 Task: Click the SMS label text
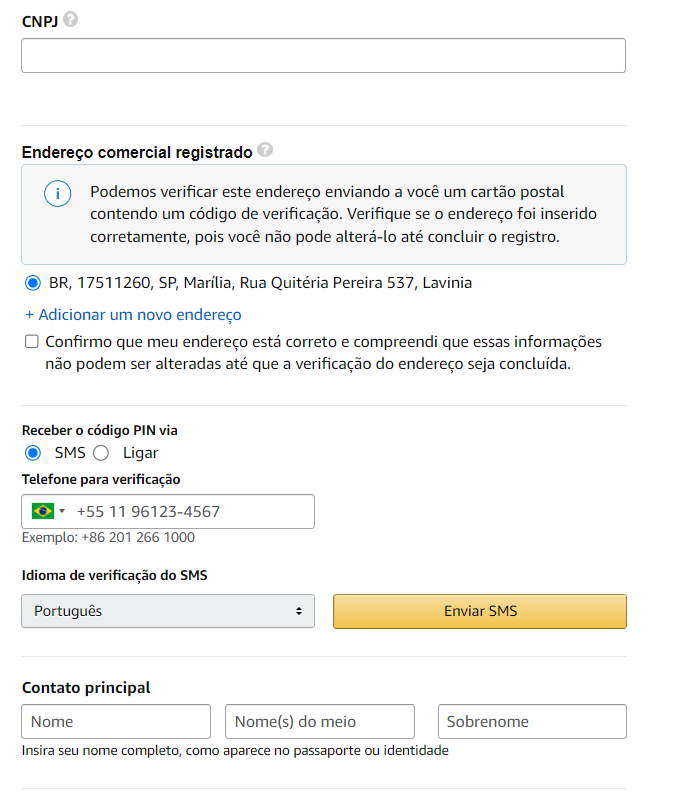click(70, 452)
